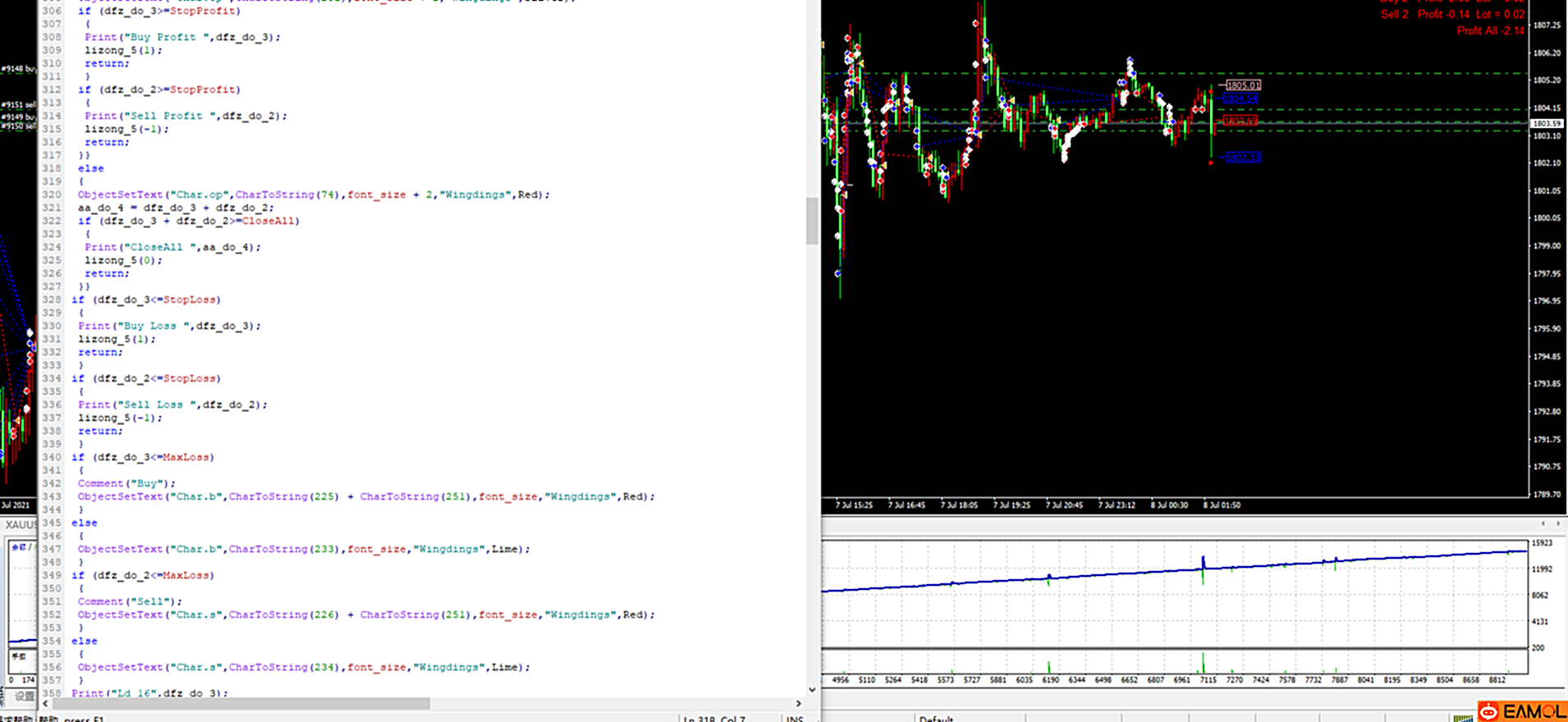Click the Print("Sell Loss ") code line

coord(172,404)
